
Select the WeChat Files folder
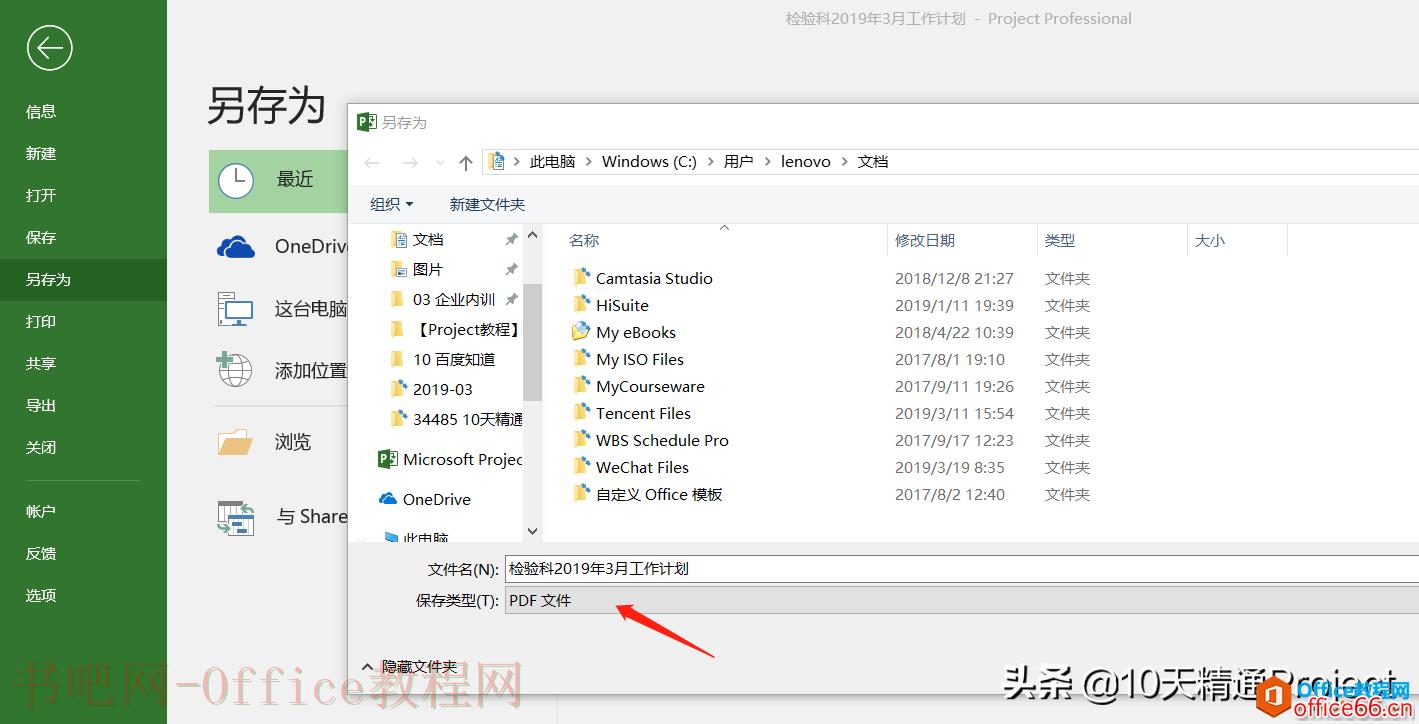642,467
